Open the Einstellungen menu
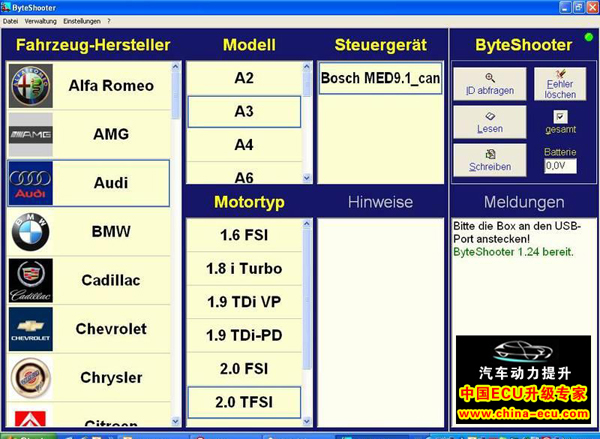 point(82,21)
